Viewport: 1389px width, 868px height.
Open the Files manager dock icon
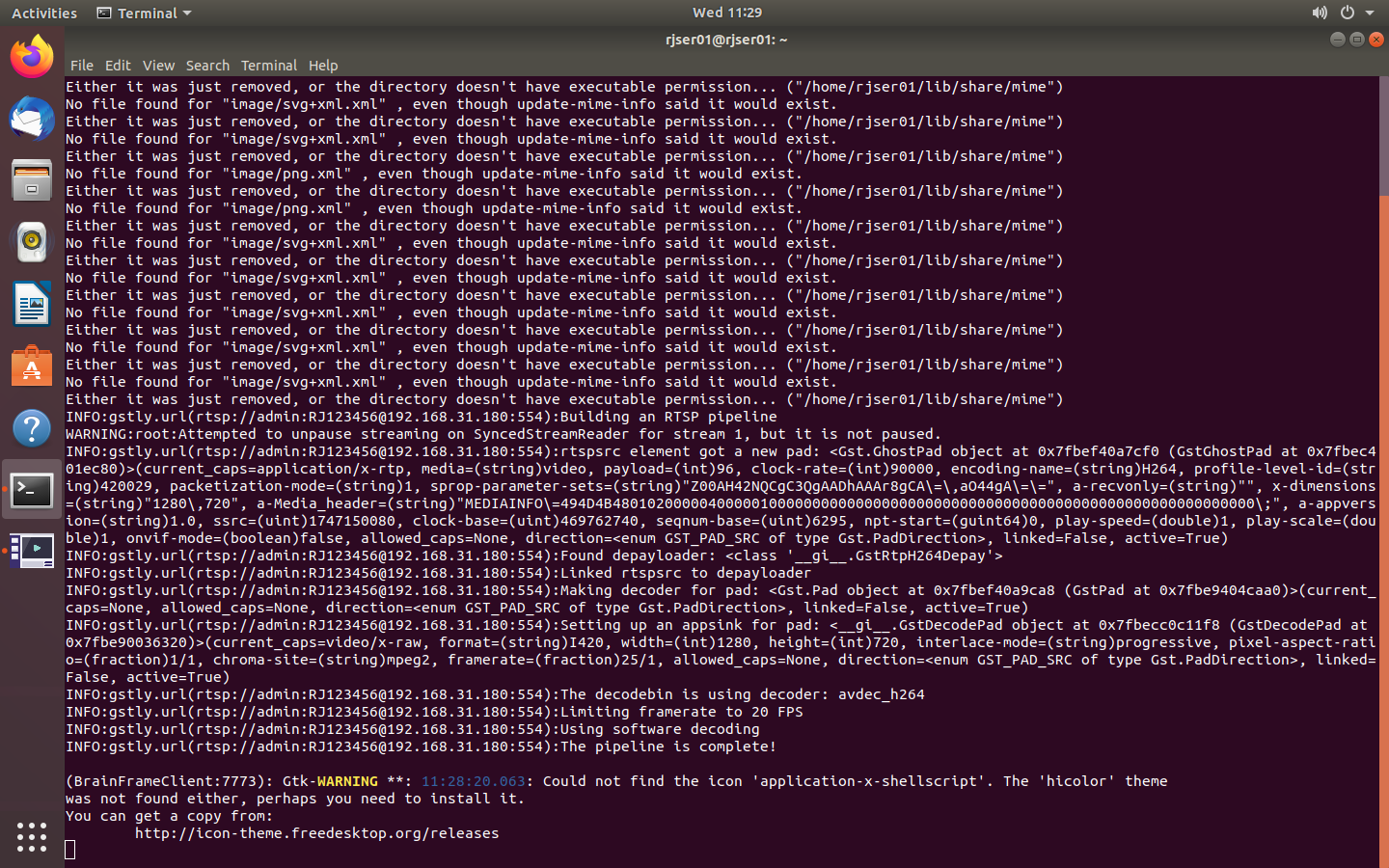pos(32,180)
